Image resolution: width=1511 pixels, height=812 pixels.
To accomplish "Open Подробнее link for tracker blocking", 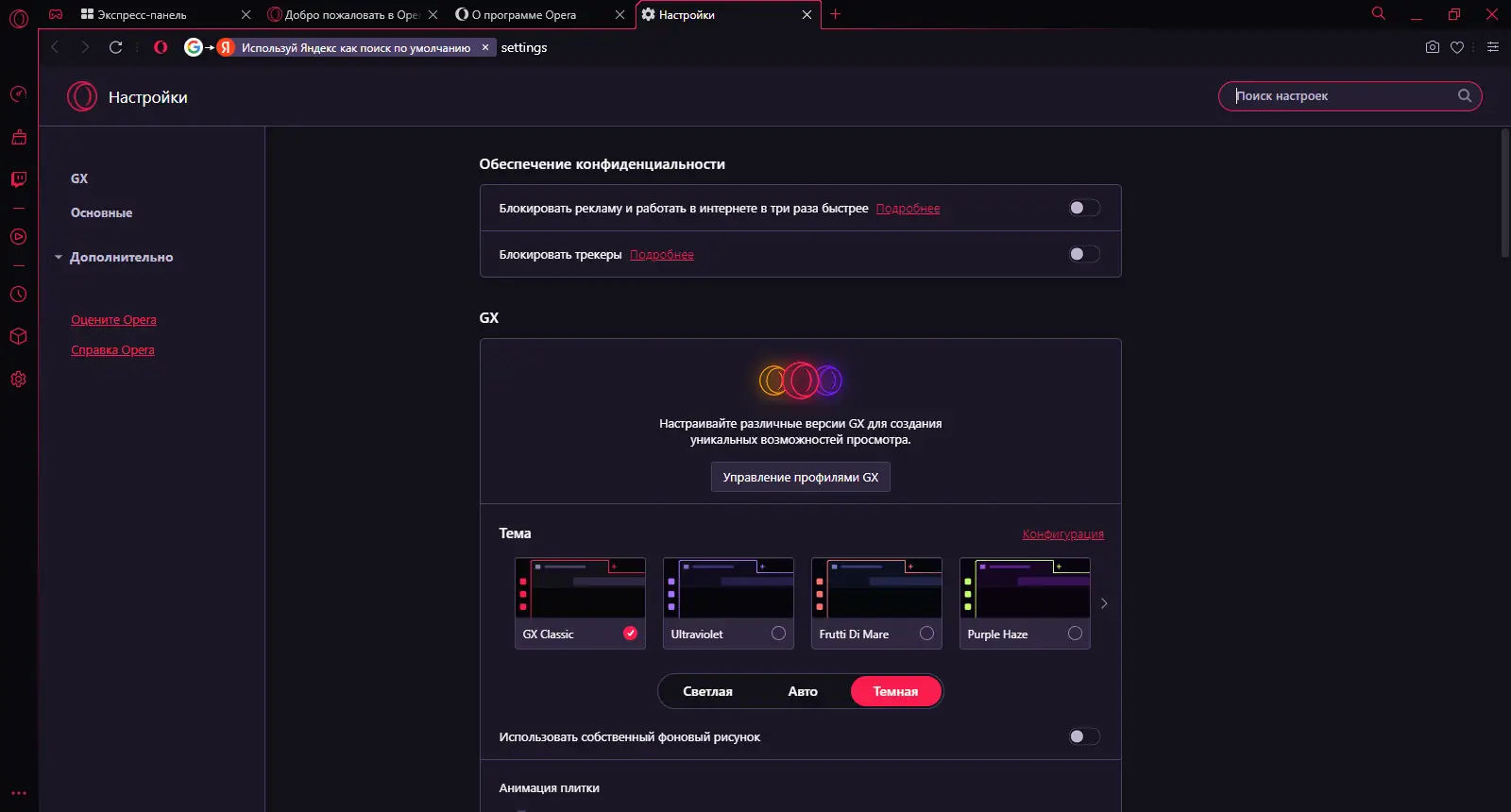I will pyautogui.click(x=662, y=255).
